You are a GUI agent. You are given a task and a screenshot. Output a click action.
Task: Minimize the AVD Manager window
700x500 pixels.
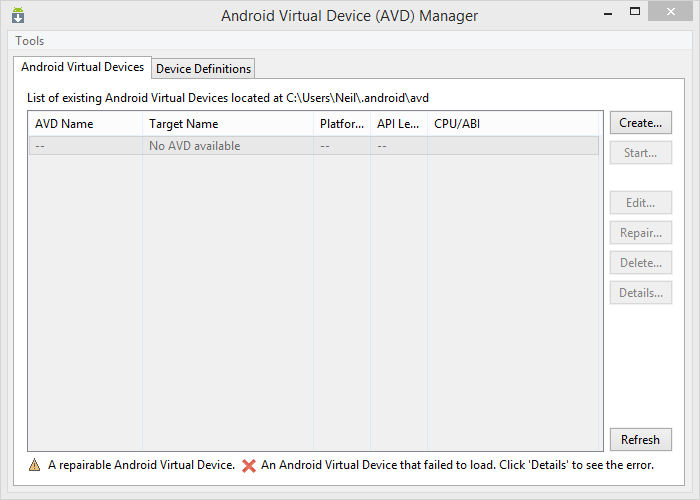(x=610, y=12)
